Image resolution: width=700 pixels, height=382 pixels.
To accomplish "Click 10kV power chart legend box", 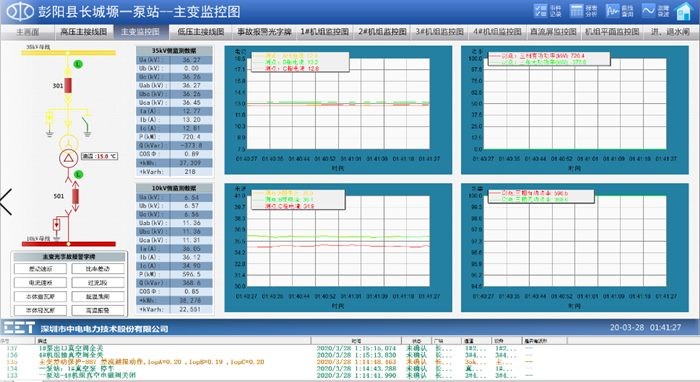I will [541, 196].
